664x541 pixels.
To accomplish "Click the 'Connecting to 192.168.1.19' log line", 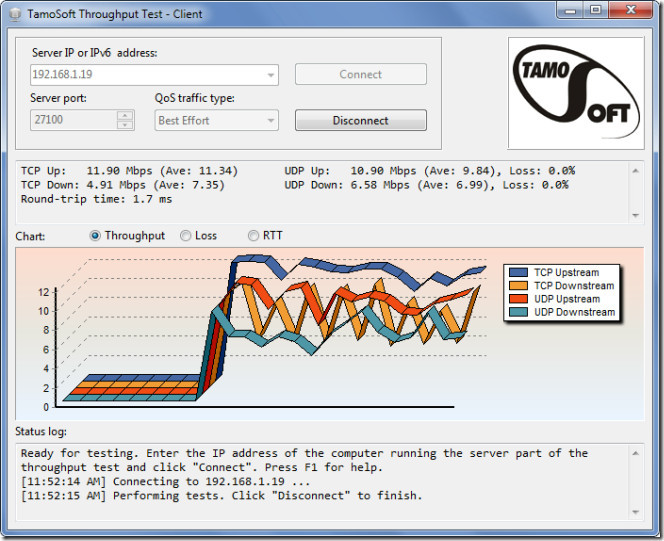I will (166, 482).
